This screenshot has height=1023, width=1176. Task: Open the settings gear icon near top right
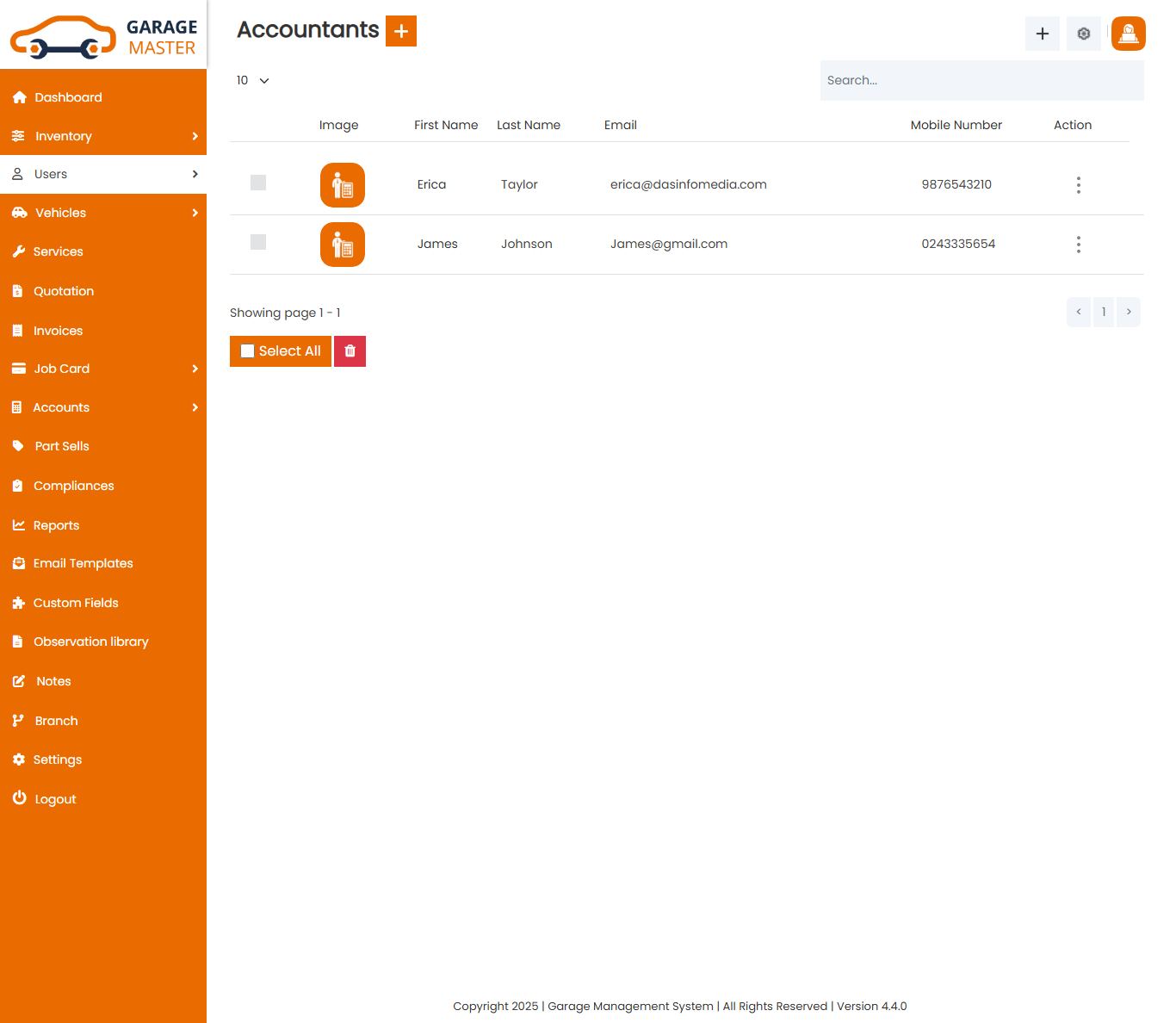(x=1083, y=34)
